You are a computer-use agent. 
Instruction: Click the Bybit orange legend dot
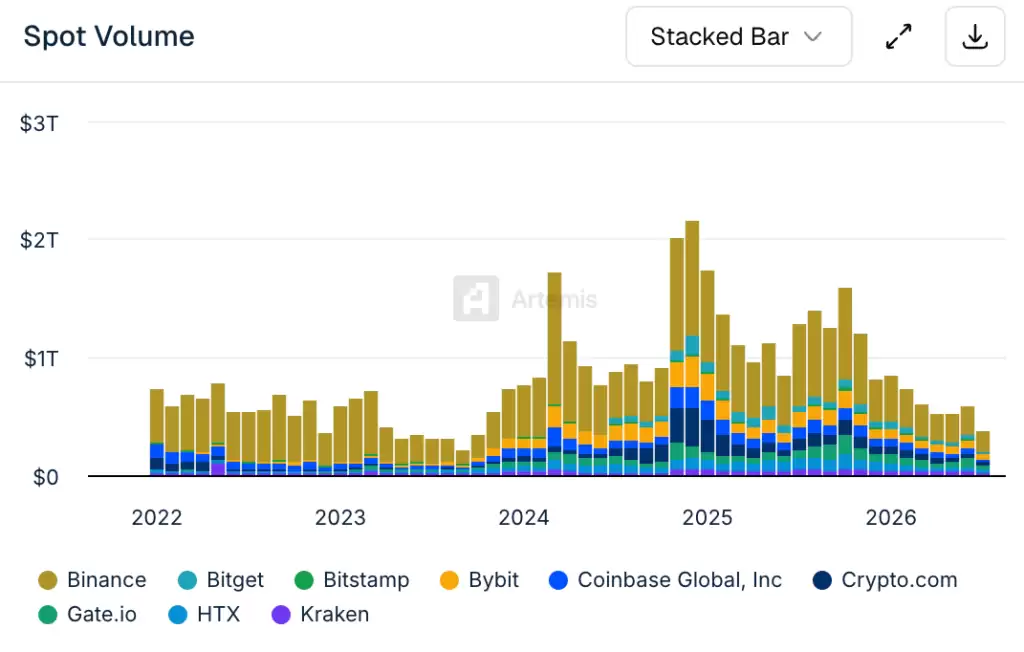point(449,580)
